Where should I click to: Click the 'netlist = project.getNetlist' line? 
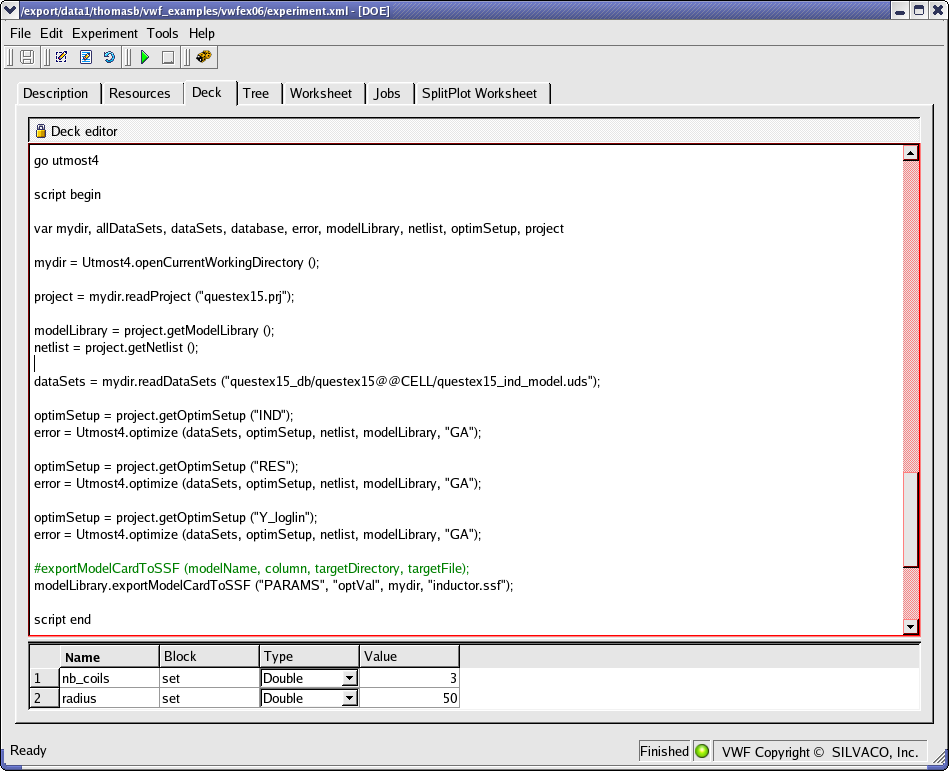click(x=116, y=347)
